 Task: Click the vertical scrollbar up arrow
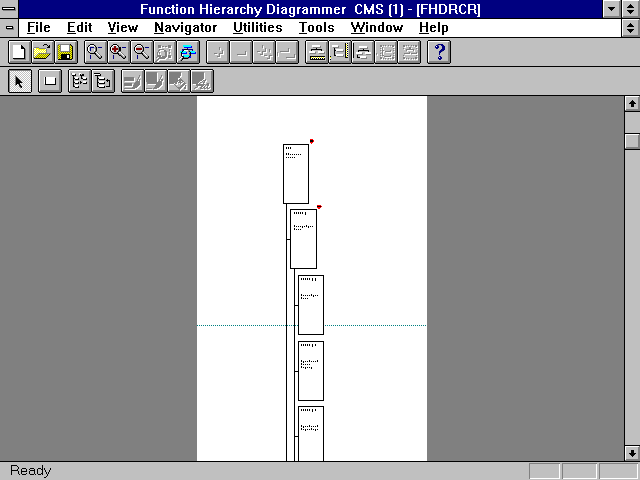click(x=631, y=104)
